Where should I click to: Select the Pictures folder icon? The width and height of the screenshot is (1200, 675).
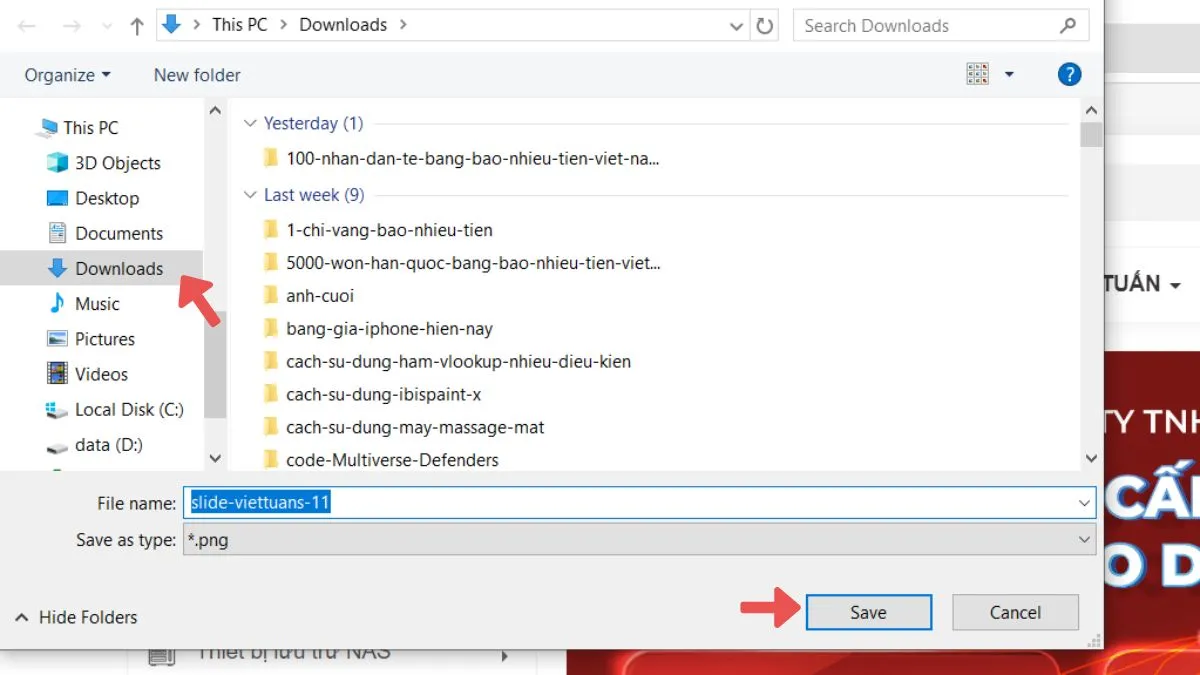pos(59,338)
